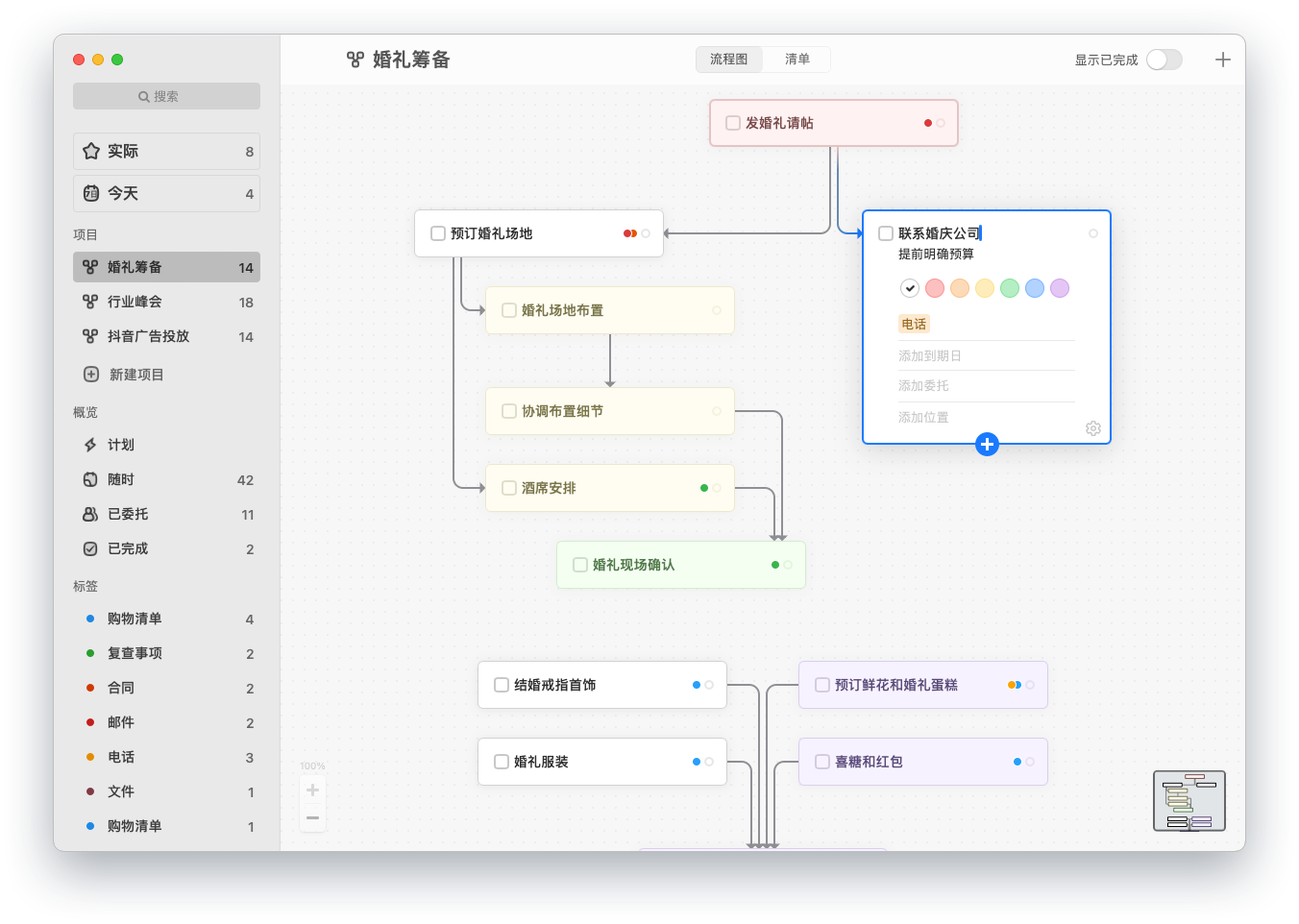Open the 购物清单 tag with count 4

click(166, 619)
